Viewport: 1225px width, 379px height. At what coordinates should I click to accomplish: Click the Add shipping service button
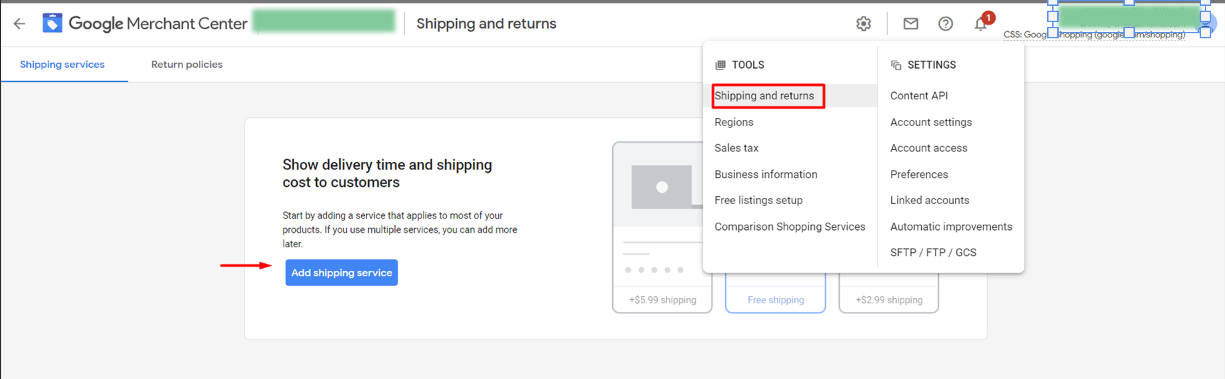point(342,272)
